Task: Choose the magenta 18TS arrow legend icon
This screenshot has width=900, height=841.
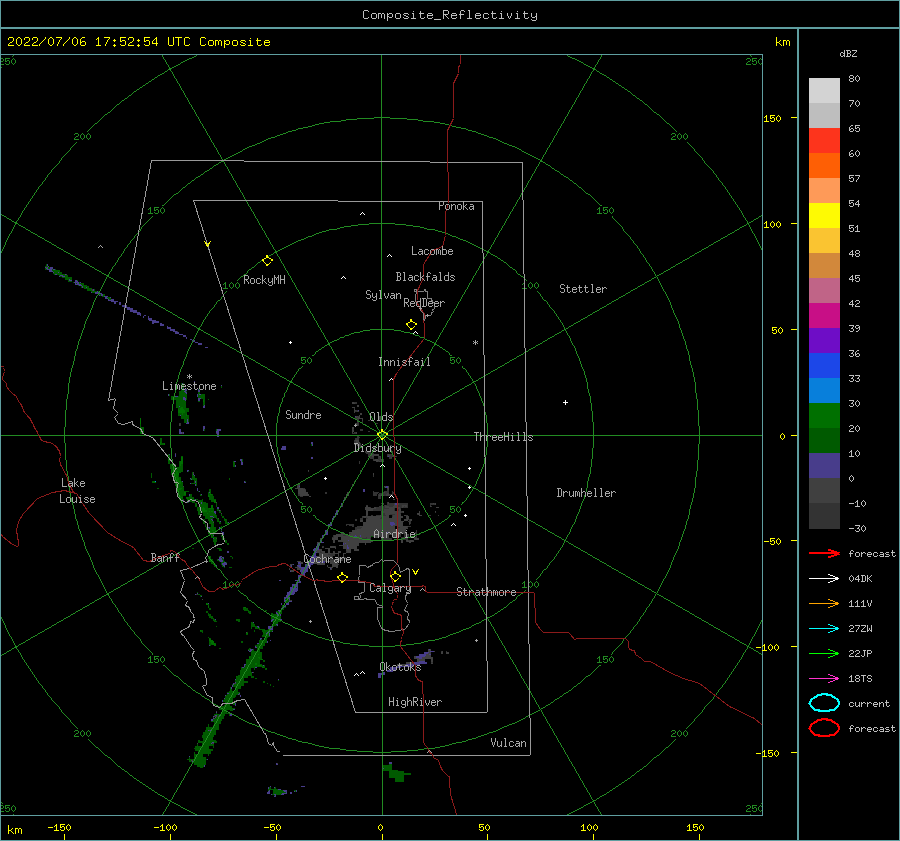Action: point(824,679)
